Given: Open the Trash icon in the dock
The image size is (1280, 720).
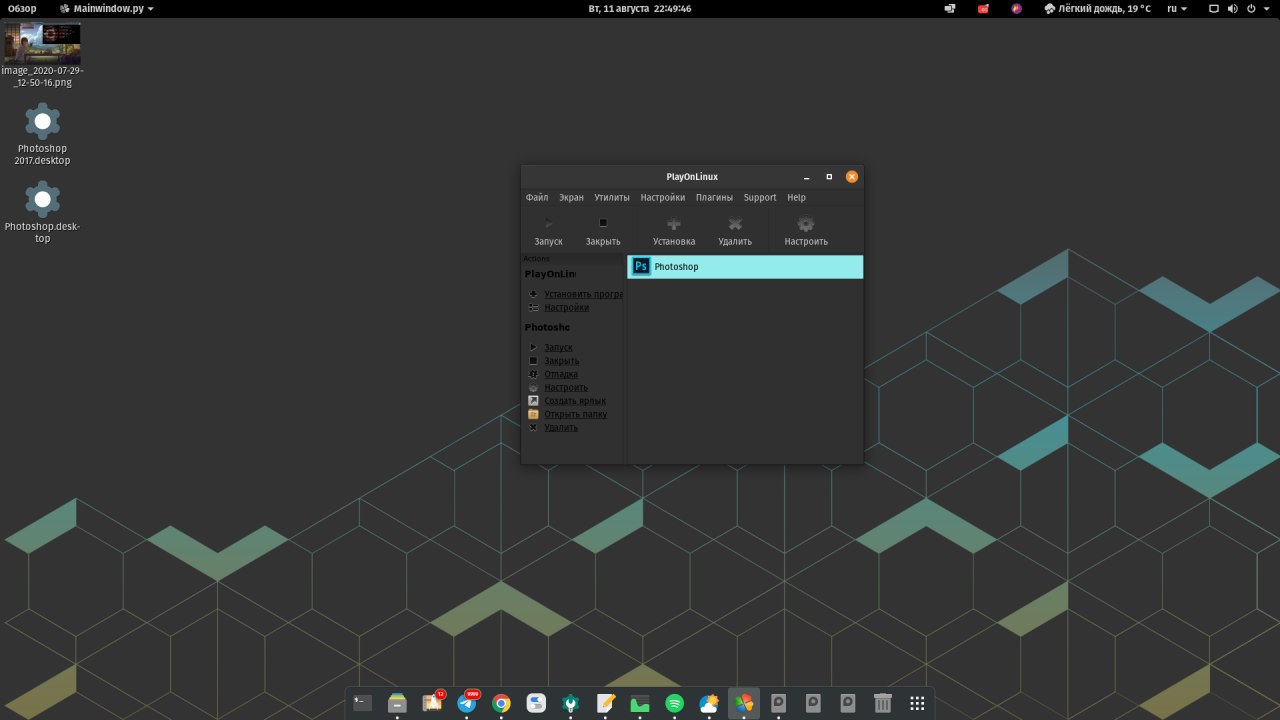Looking at the screenshot, I should click(882, 703).
